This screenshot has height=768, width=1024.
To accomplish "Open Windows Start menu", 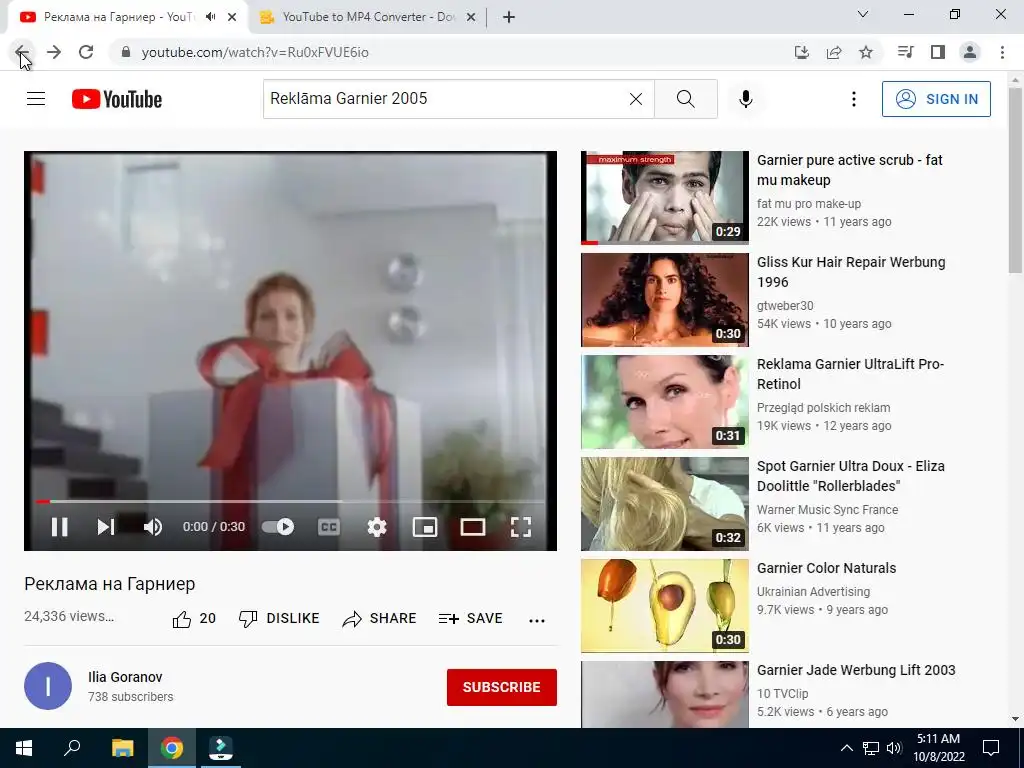I will [24, 748].
